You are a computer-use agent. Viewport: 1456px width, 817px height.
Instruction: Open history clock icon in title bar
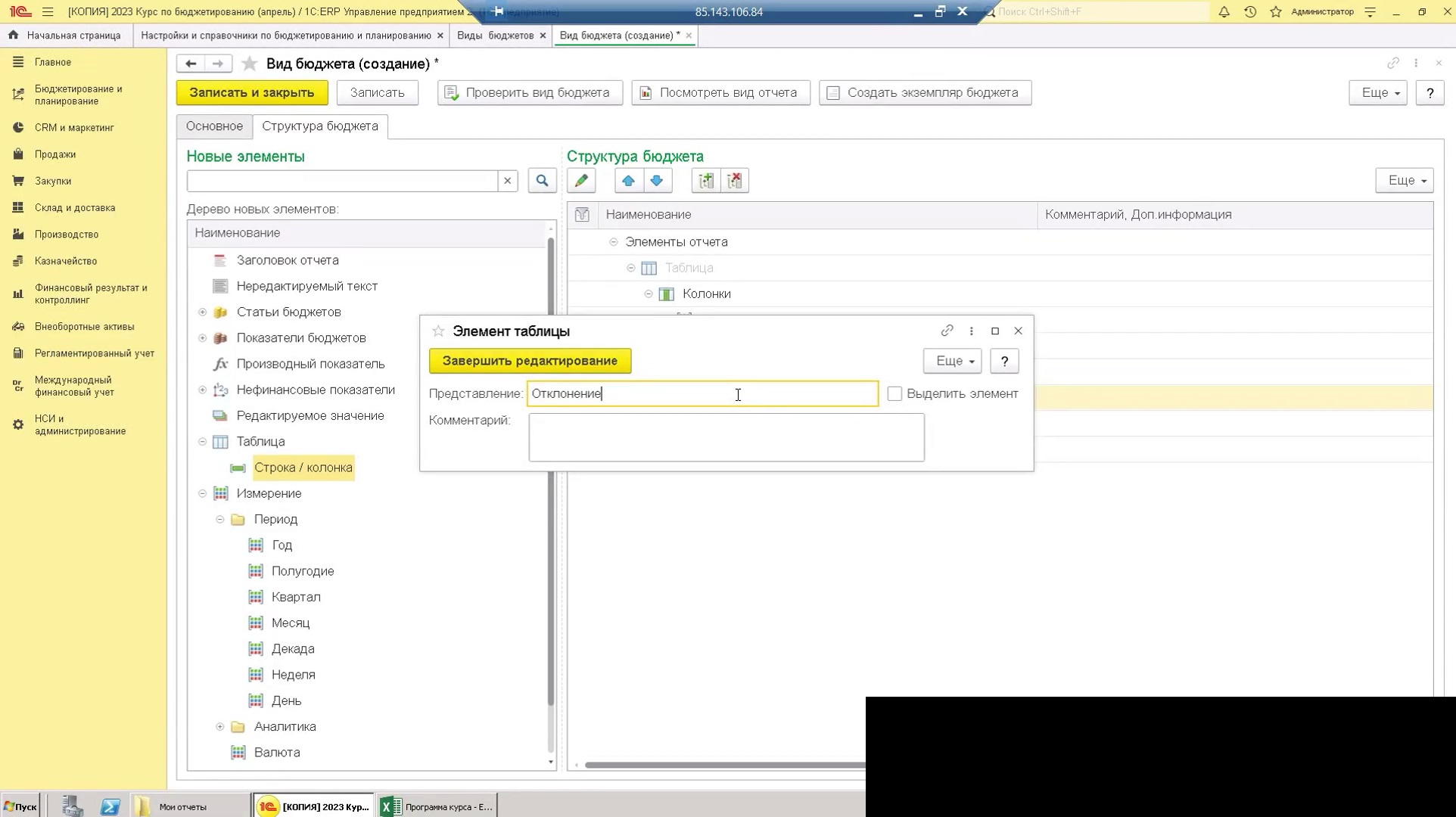1250,12
